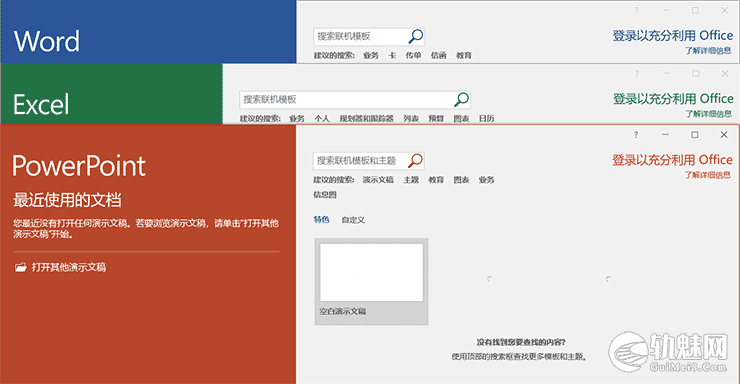Click Word 登录以充分利用 Office sign-in link
This screenshot has height=384, width=740.
tap(673, 35)
